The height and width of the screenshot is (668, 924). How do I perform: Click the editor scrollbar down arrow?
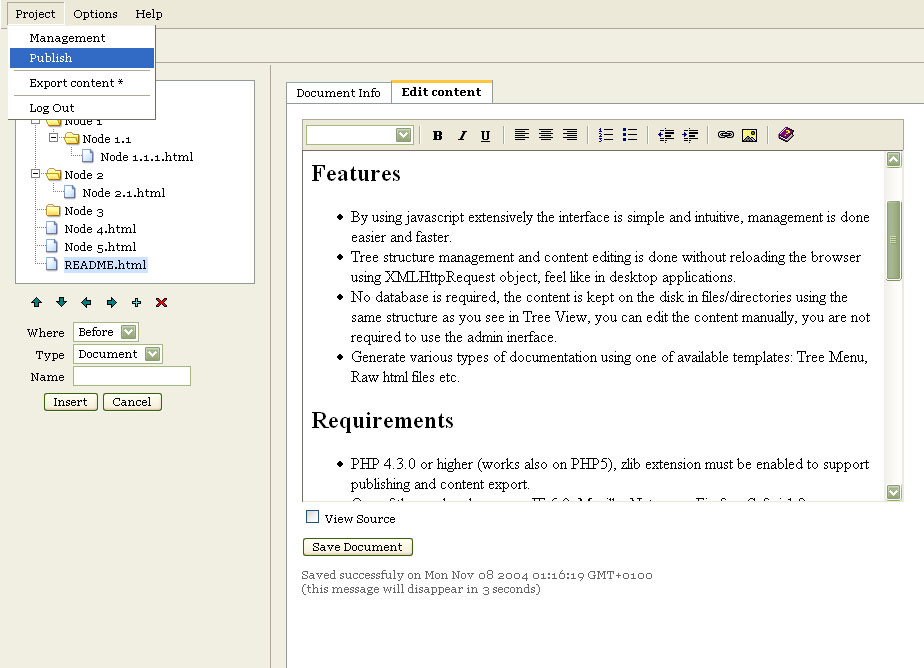point(894,492)
